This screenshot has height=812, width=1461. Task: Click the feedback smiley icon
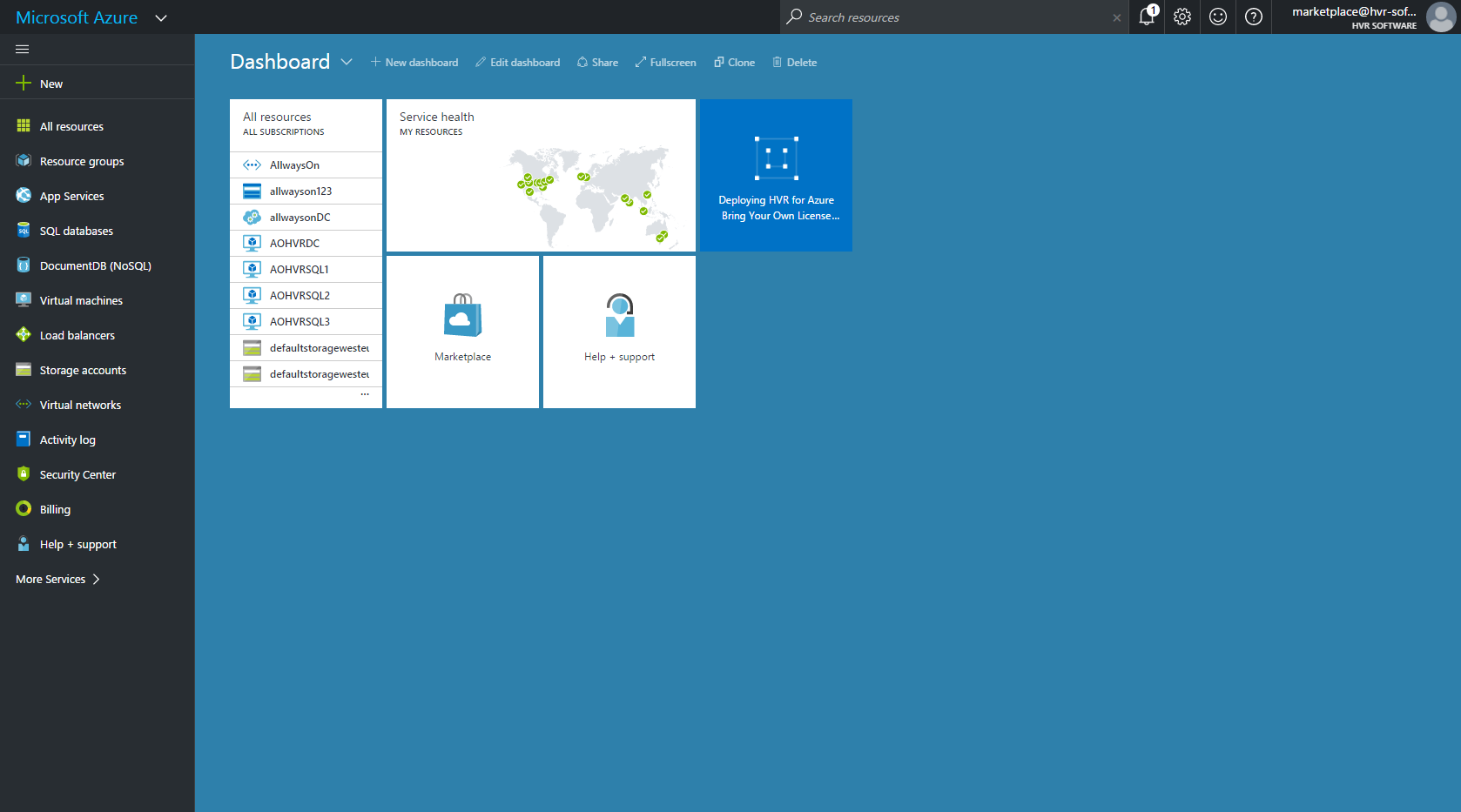click(1218, 17)
